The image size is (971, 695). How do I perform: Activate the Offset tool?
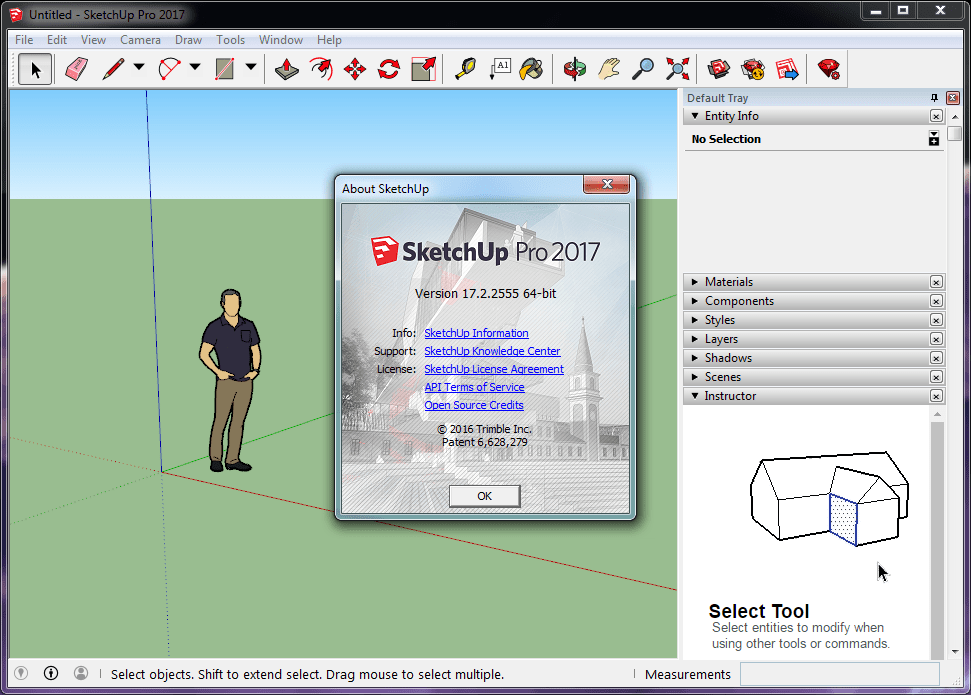(321, 69)
